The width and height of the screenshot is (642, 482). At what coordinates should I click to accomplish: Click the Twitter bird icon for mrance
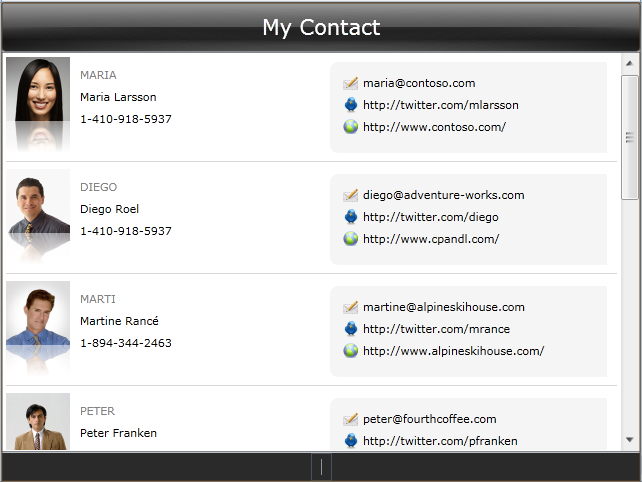coord(350,329)
